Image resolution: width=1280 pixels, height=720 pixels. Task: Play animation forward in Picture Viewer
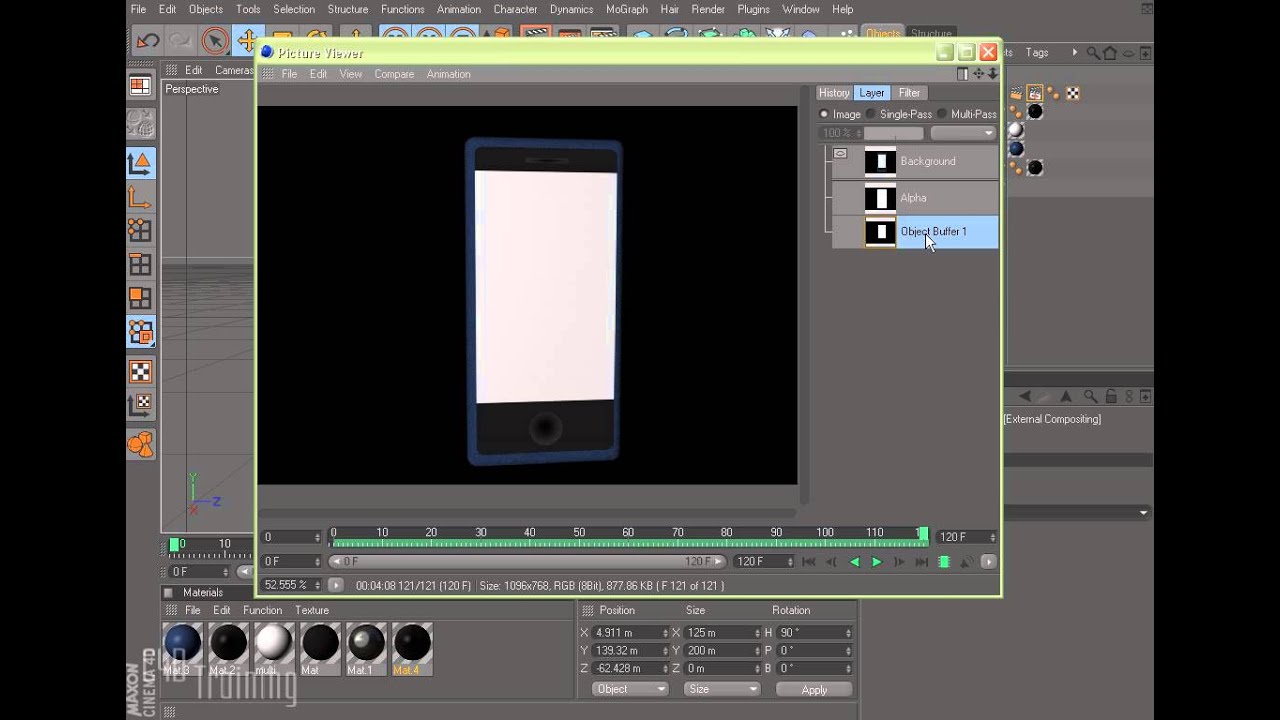coord(877,562)
